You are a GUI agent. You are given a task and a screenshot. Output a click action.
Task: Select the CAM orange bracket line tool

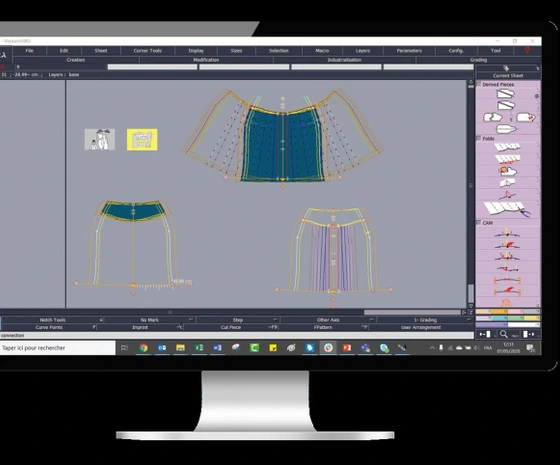click(508, 280)
